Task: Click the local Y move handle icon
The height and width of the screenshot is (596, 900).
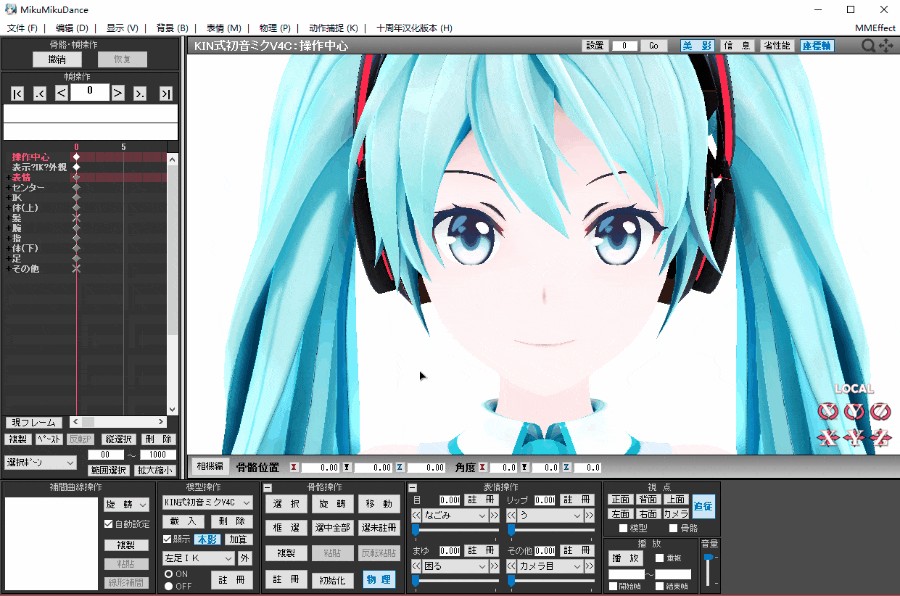Action: 854,438
